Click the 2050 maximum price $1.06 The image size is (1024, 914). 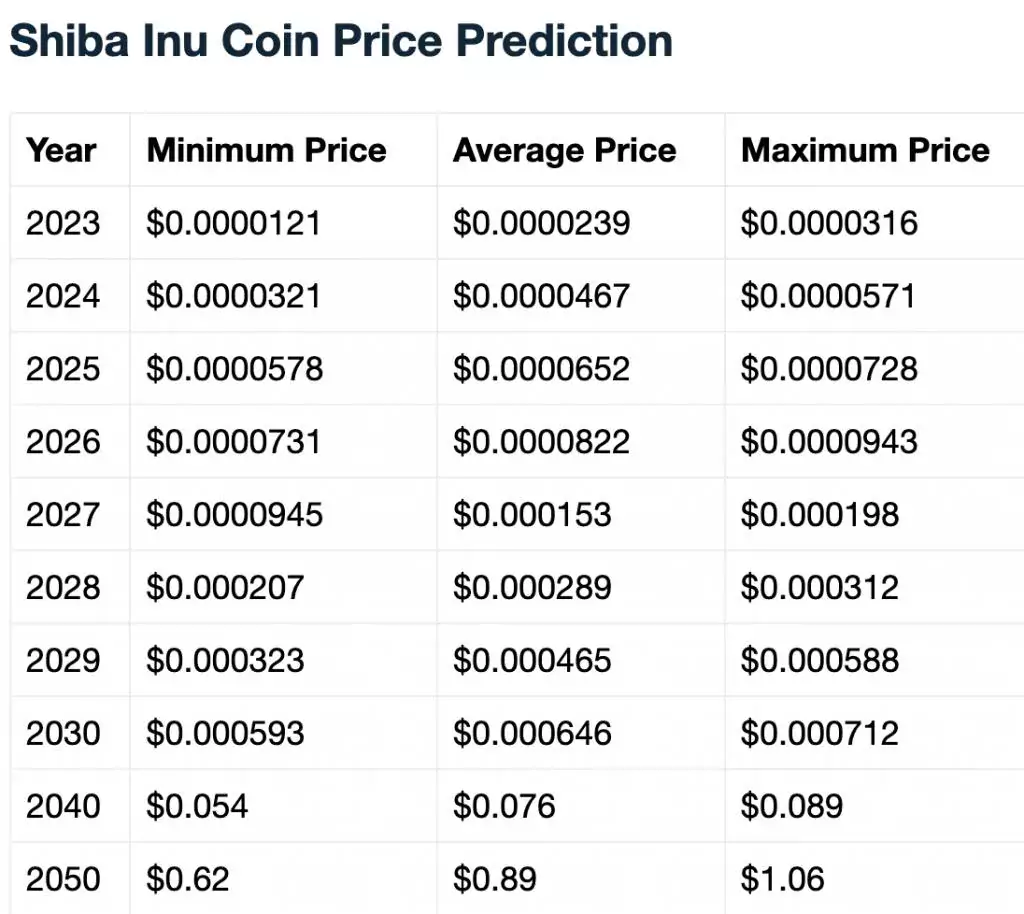(x=783, y=879)
